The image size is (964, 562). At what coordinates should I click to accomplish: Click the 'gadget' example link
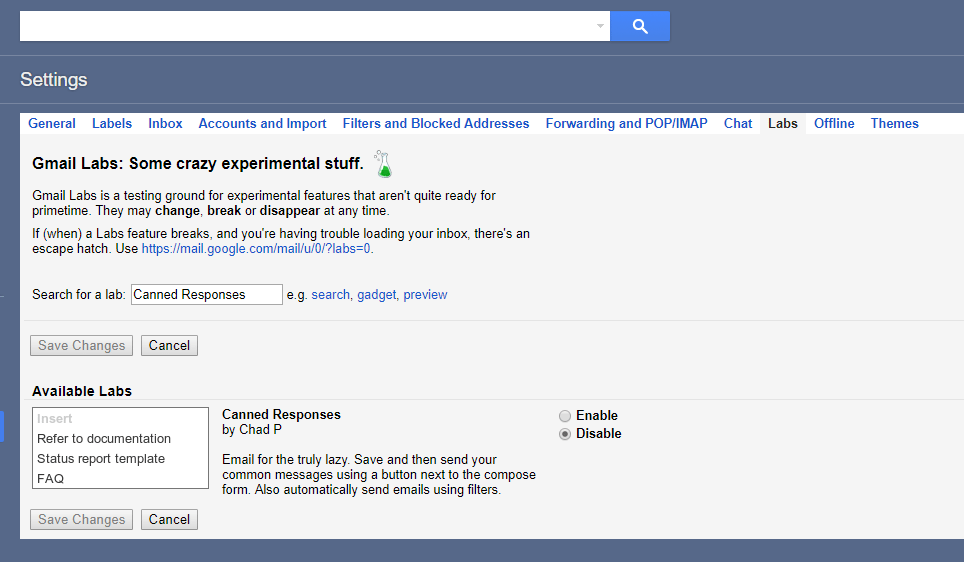(376, 295)
